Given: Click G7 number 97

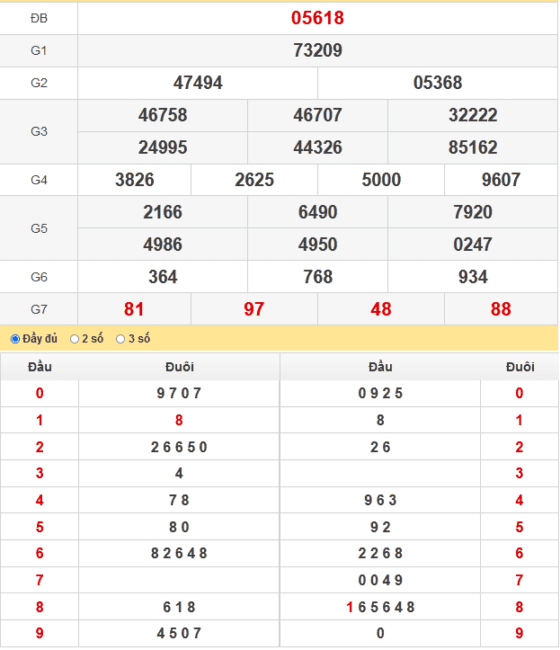Looking at the screenshot, I should (x=254, y=309).
